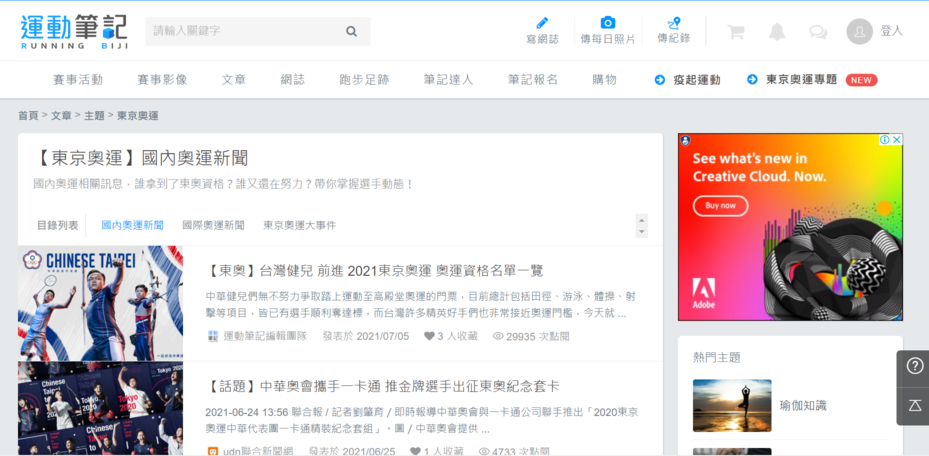Open the chat messages icon

(x=818, y=31)
